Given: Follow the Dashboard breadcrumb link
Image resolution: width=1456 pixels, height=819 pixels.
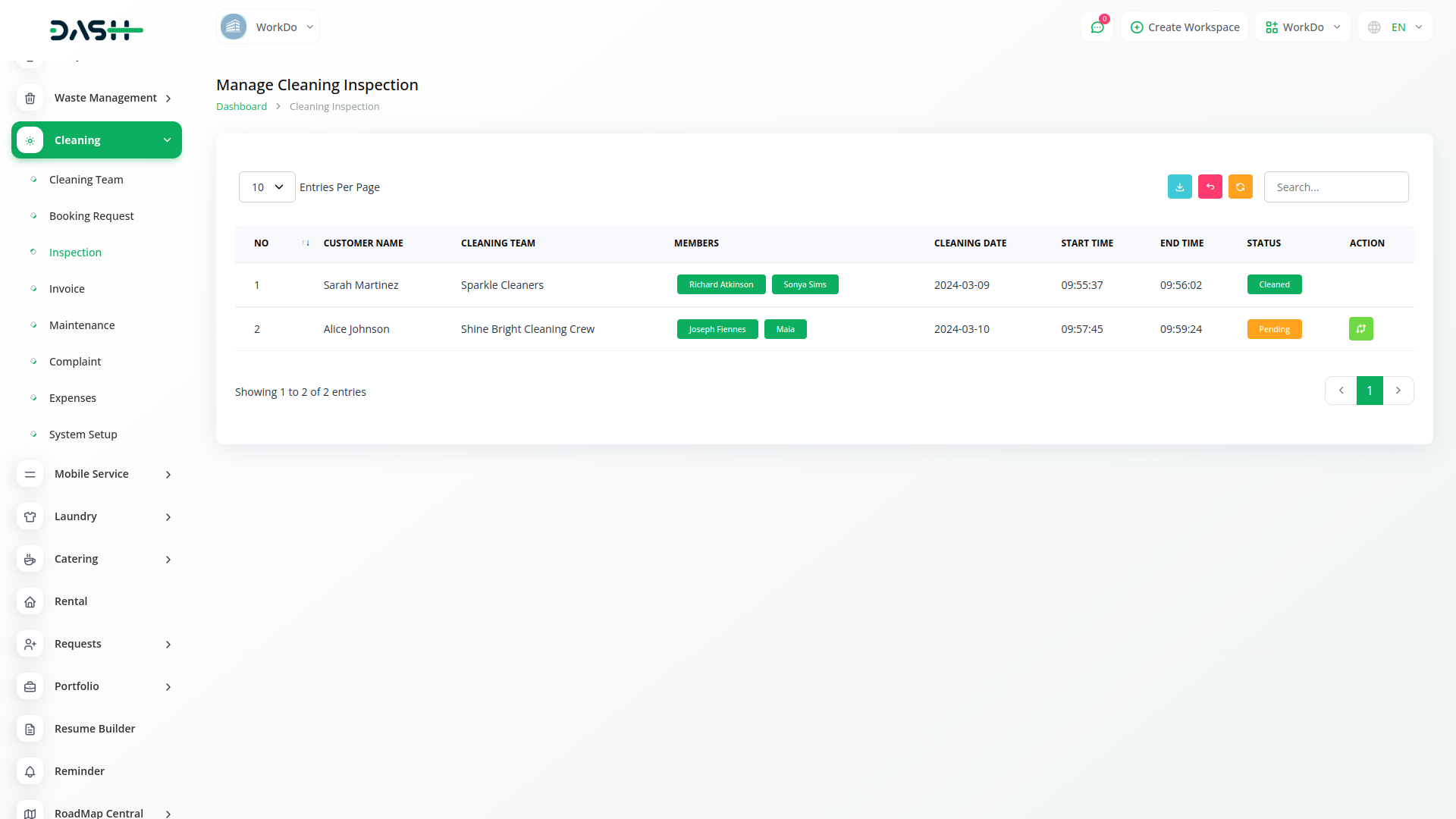Looking at the screenshot, I should [x=241, y=107].
